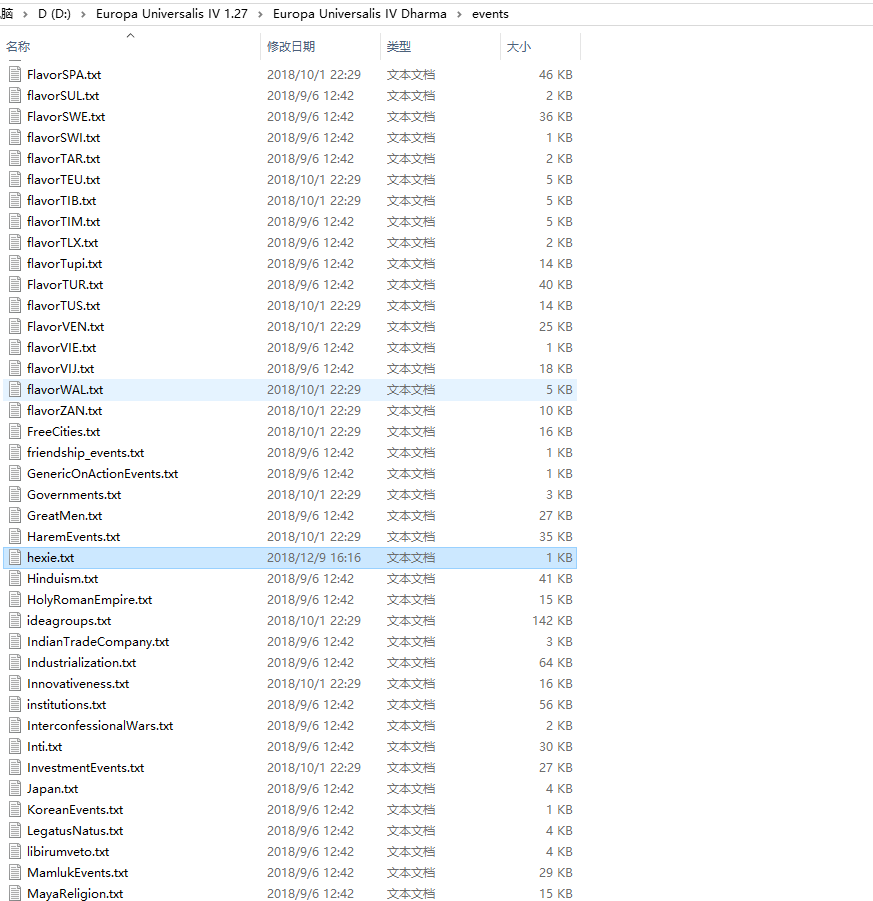This screenshot has height=901, width=873.
Task: Click the 30 KB size of Inti.txt
Action: point(556,747)
